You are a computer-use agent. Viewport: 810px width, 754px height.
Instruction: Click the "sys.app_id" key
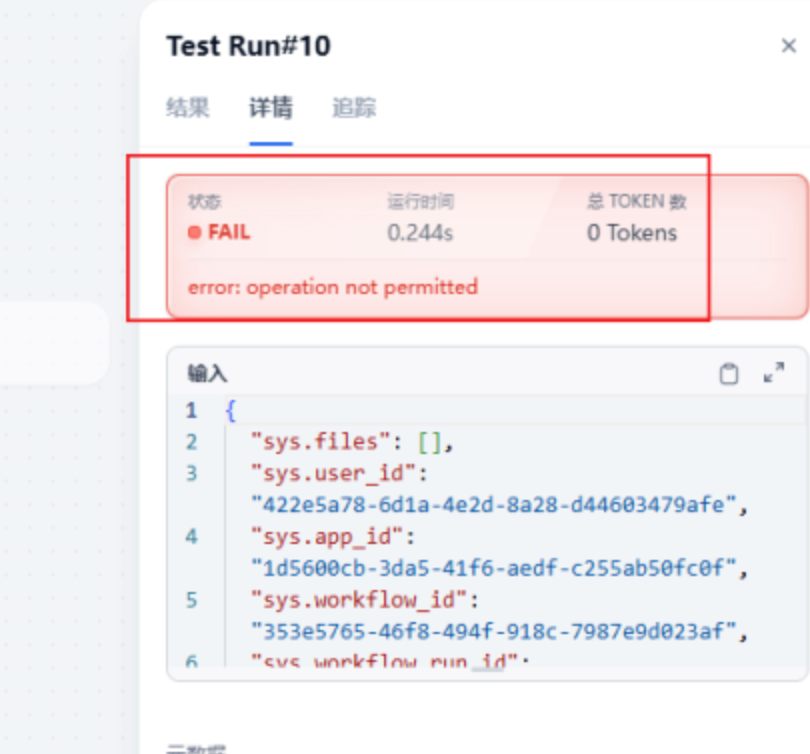(326, 537)
